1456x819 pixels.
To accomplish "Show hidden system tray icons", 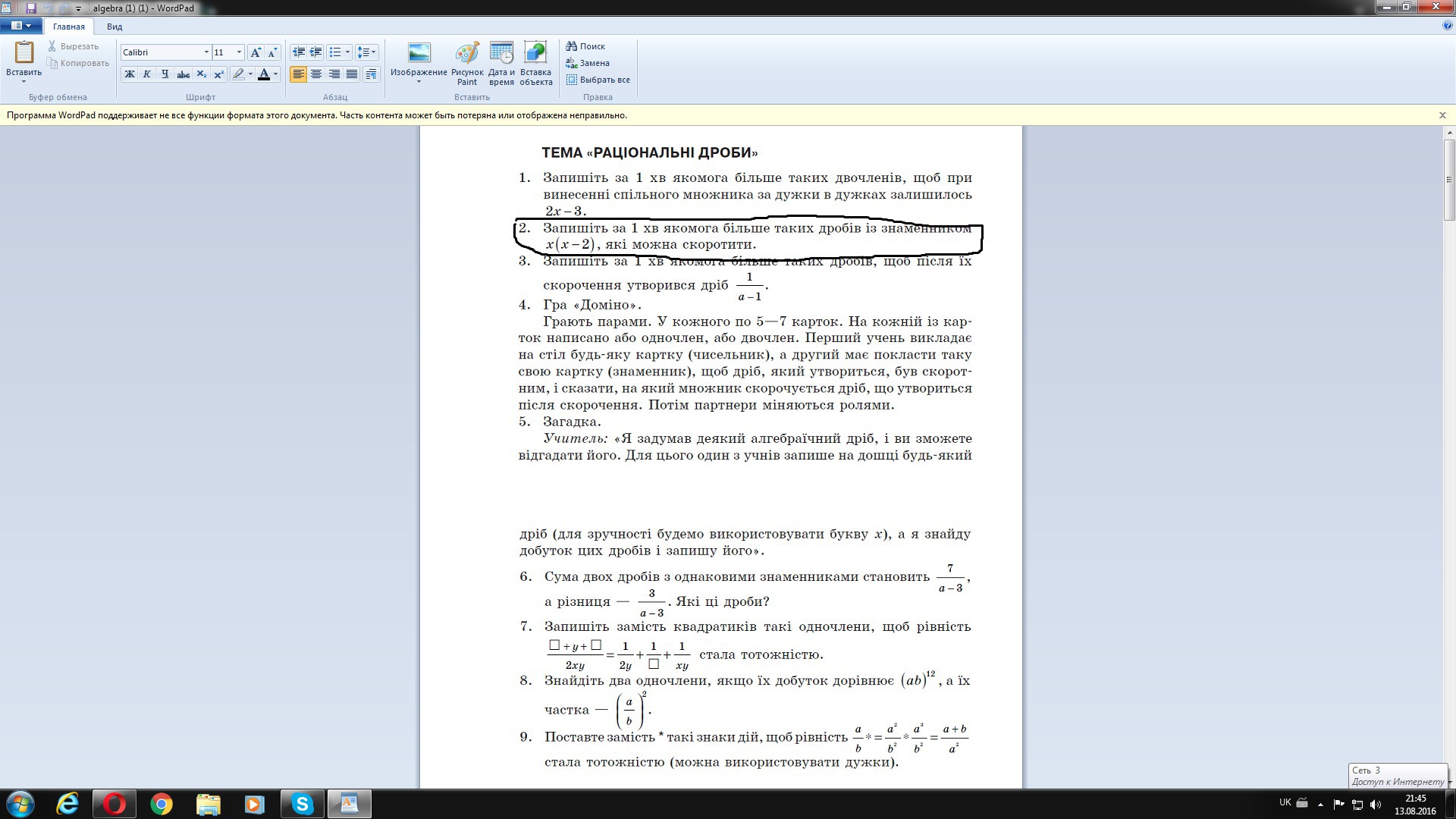I will 1320,804.
